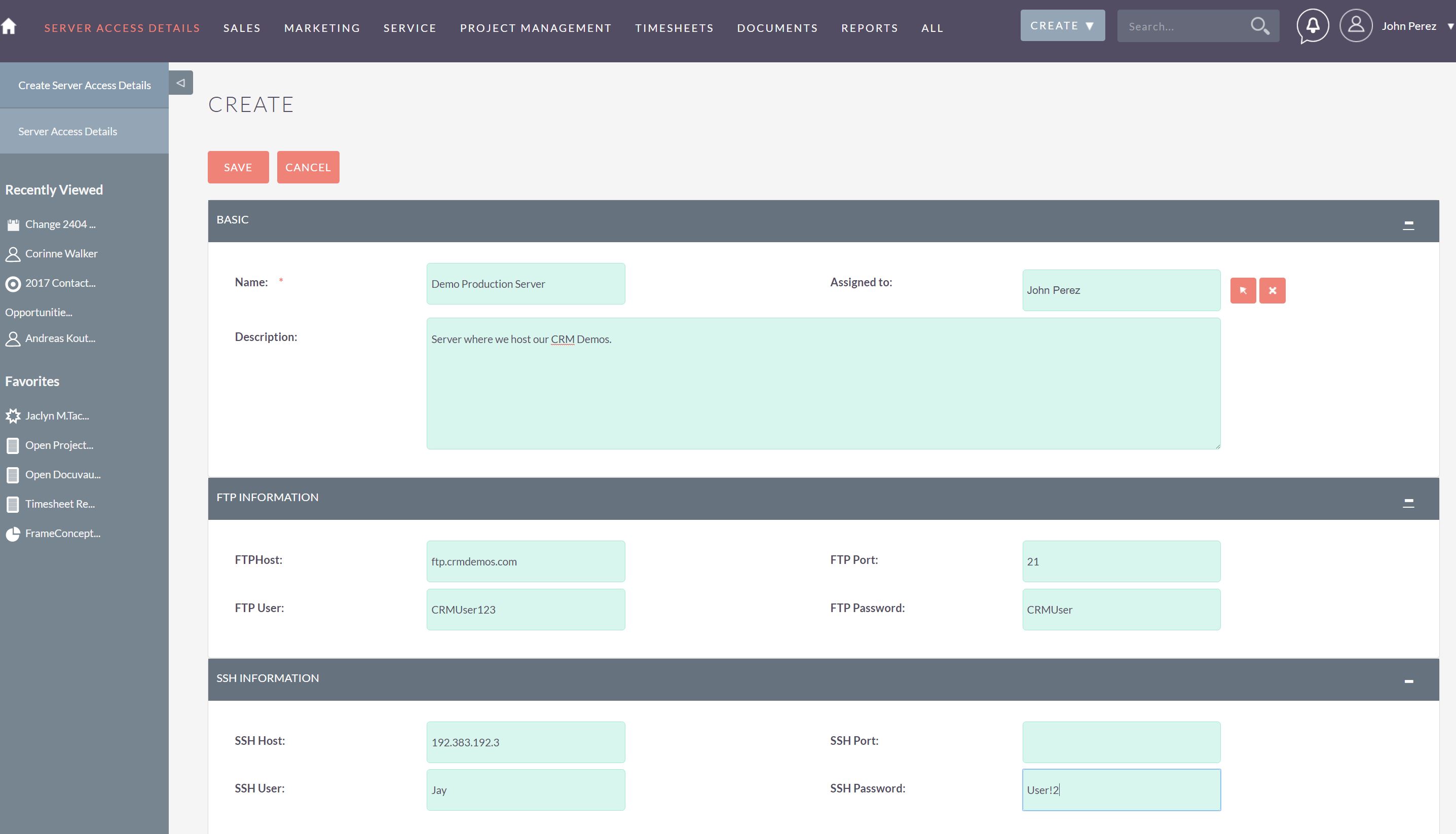Click the SSH Host input field
Viewport: 1456px width, 834px height.
pyautogui.click(x=525, y=742)
